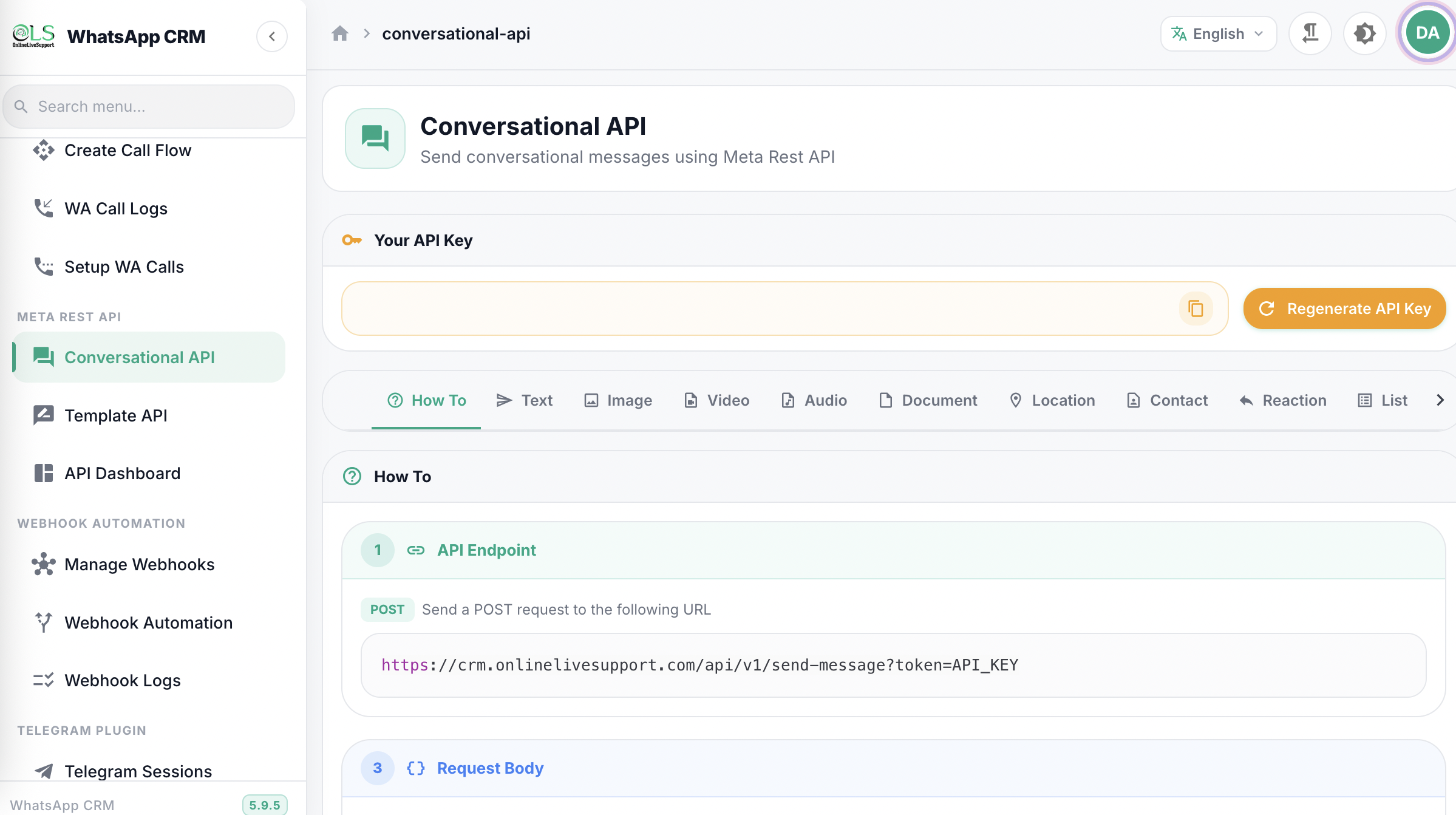Click the Conversational API chat bubbles icon in sidebar
This screenshot has width=1456, height=815.
pos(43,357)
